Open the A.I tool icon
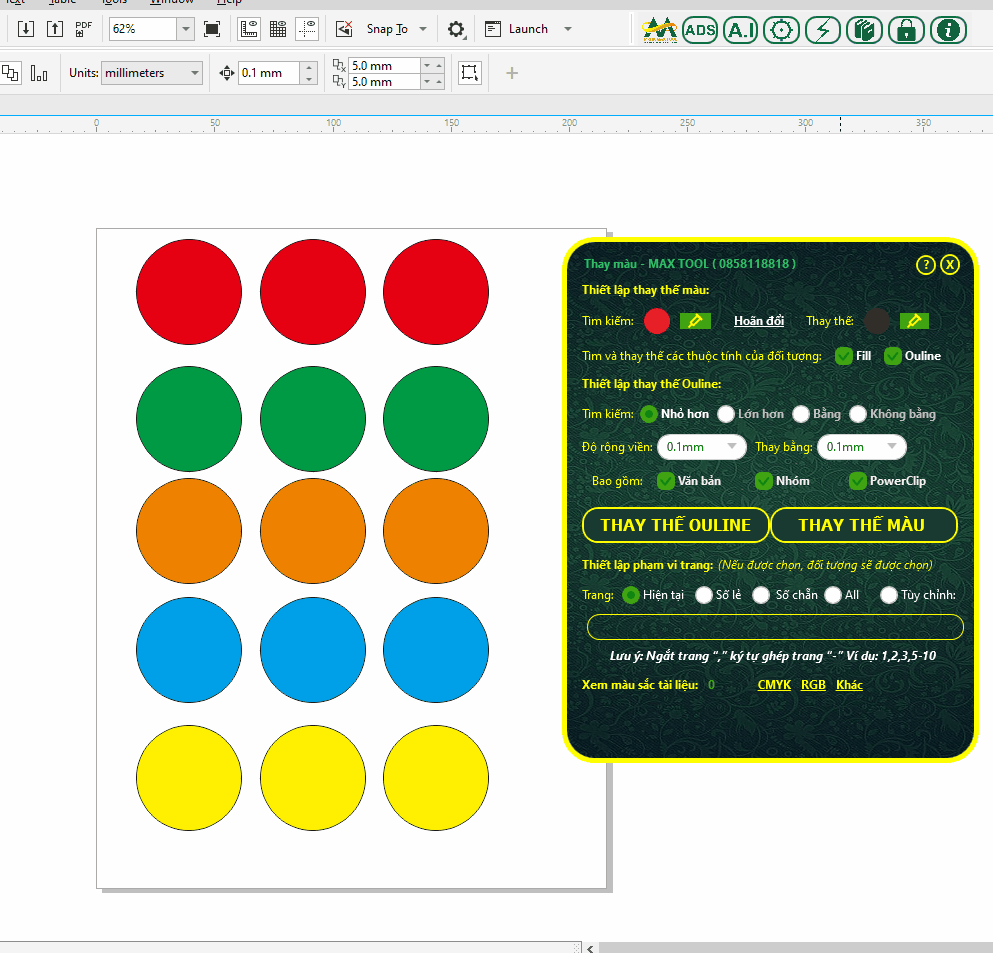Viewport: 993px width, 953px height. (x=740, y=30)
